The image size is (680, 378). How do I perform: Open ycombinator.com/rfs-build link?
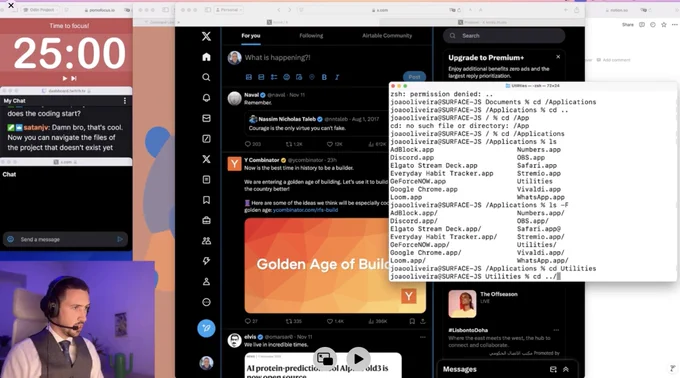pyautogui.click(x=305, y=210)
